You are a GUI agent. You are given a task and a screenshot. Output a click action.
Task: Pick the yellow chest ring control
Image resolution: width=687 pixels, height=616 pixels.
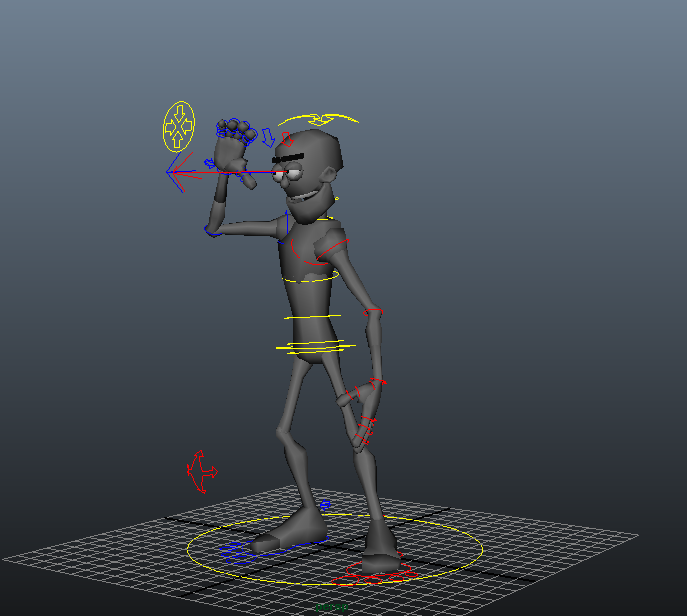pos(311,277)
